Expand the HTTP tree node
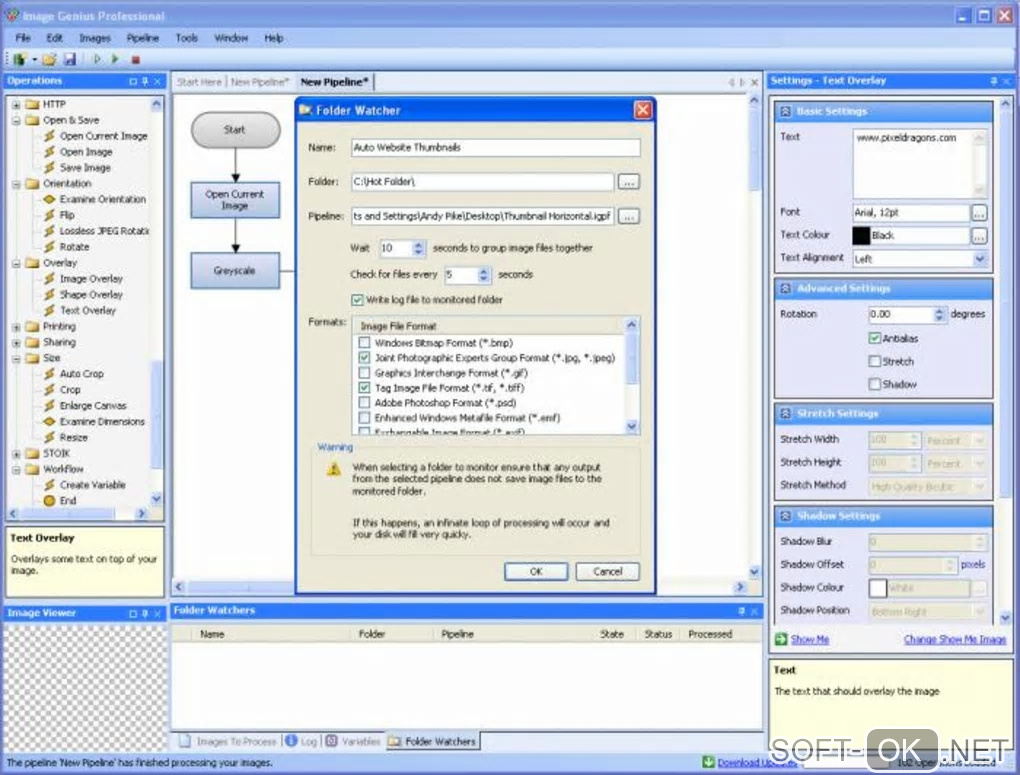This screenshot has height=775, width=1020. [16, 104]
